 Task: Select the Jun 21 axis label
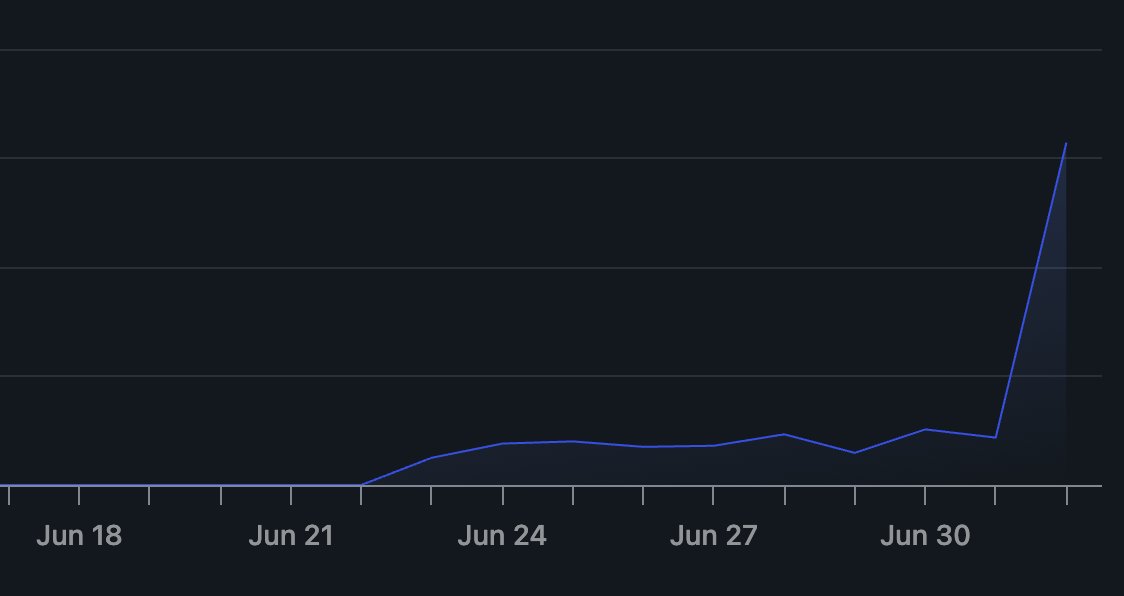pos(291,536)
